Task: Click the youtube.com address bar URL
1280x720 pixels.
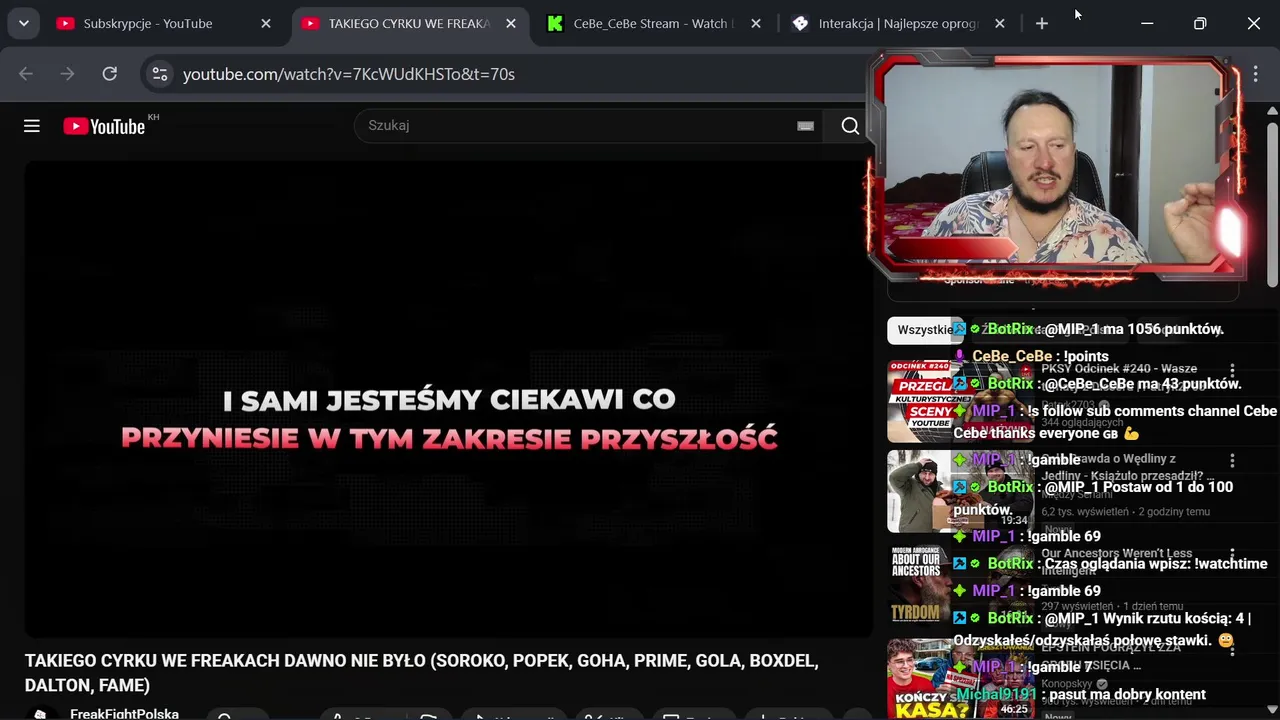Action: coord(349,74)
